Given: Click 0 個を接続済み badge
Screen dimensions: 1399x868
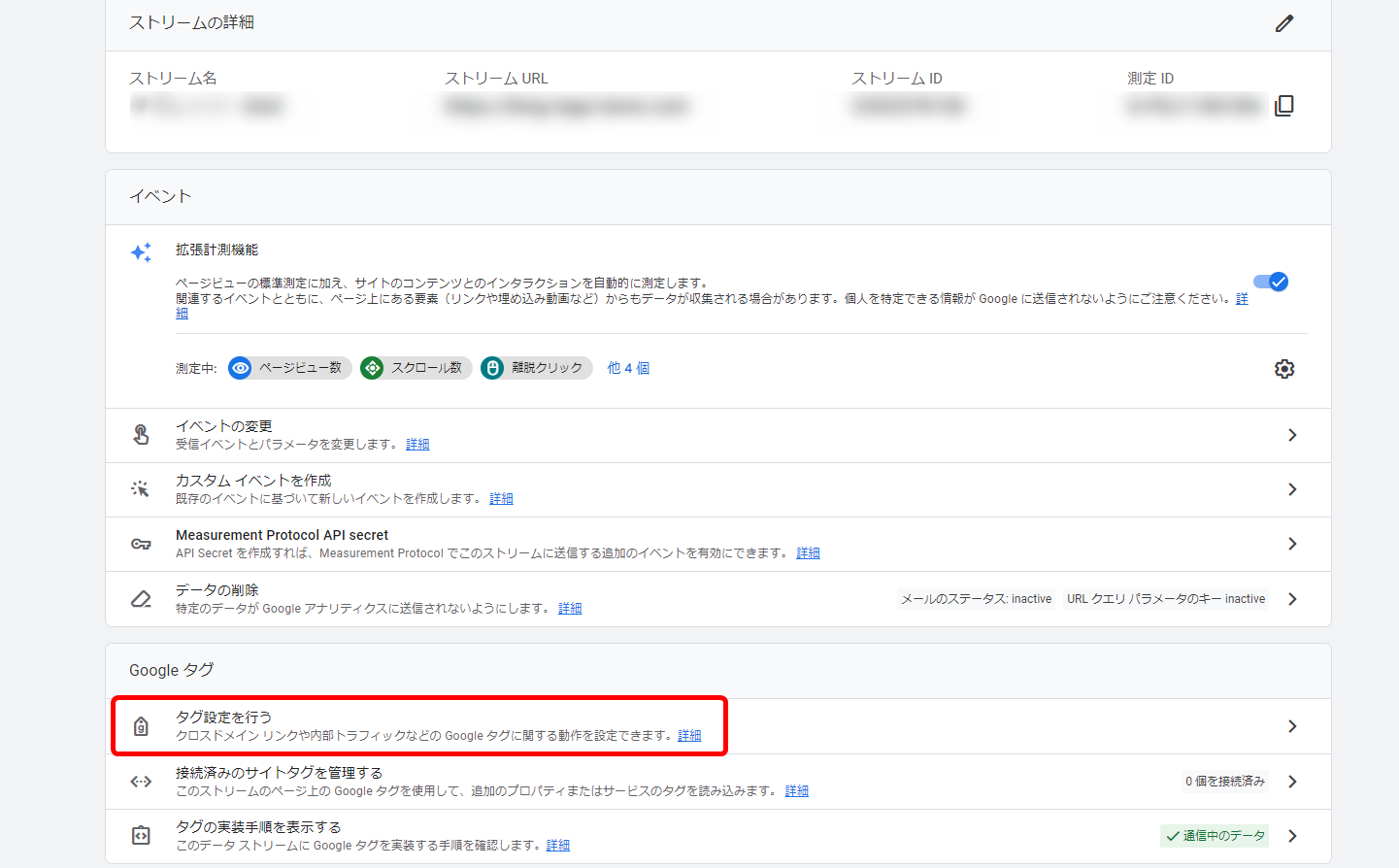Looking at the screenshot, I should (x=1225, y=782).
